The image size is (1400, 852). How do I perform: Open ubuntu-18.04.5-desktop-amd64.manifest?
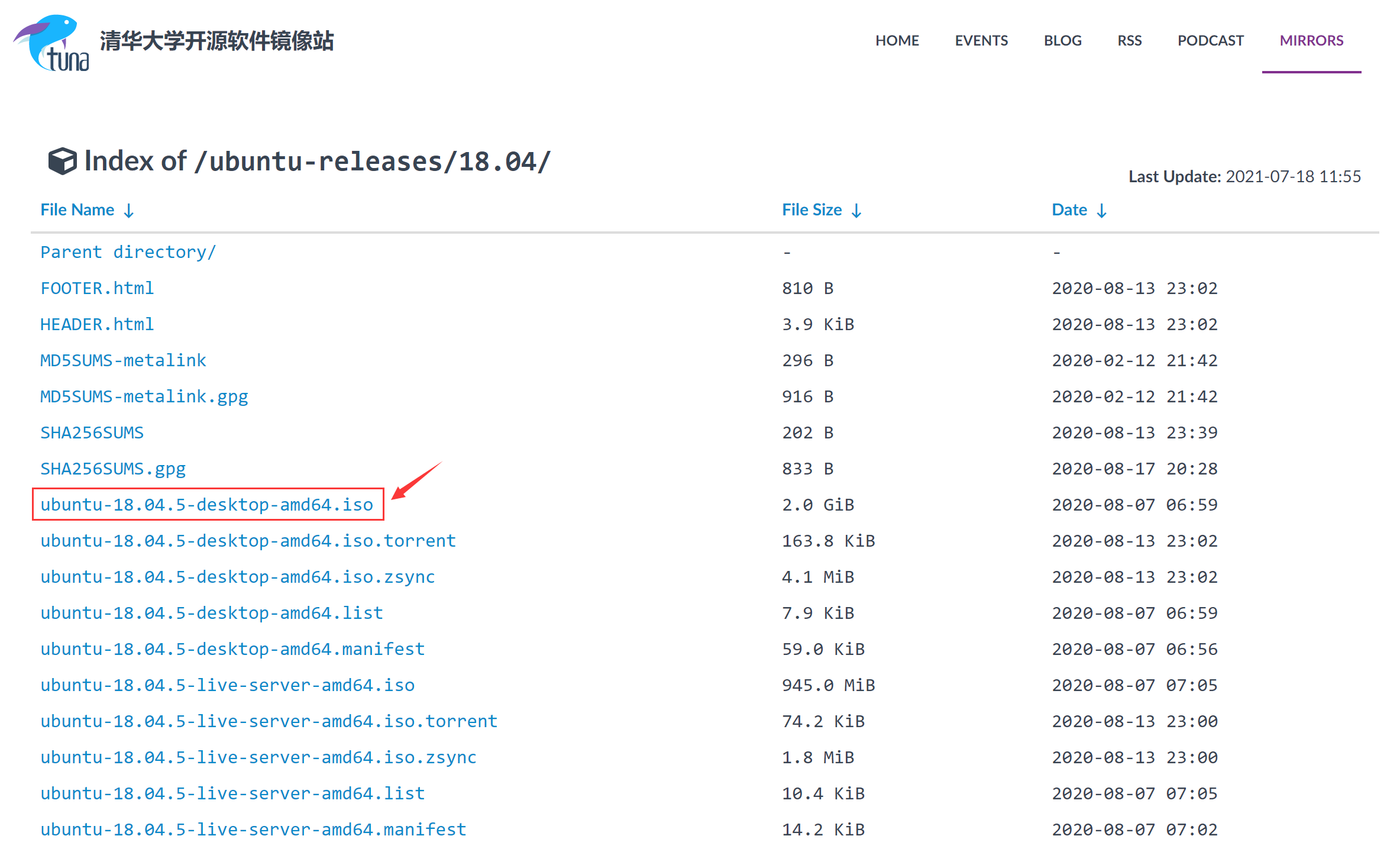click(x=232, y=649)
